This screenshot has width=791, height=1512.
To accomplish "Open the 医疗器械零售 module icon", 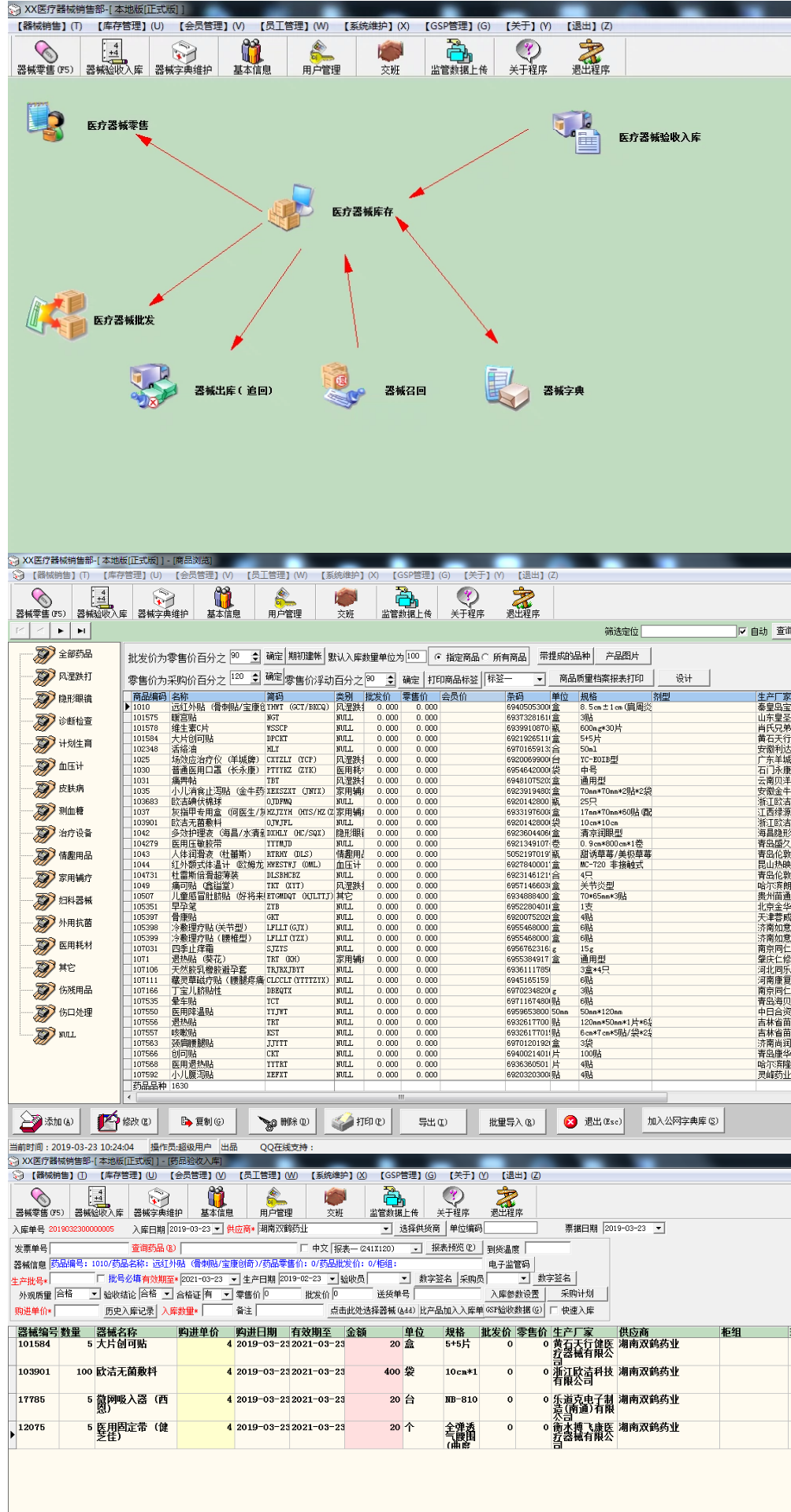I will 45,122.
